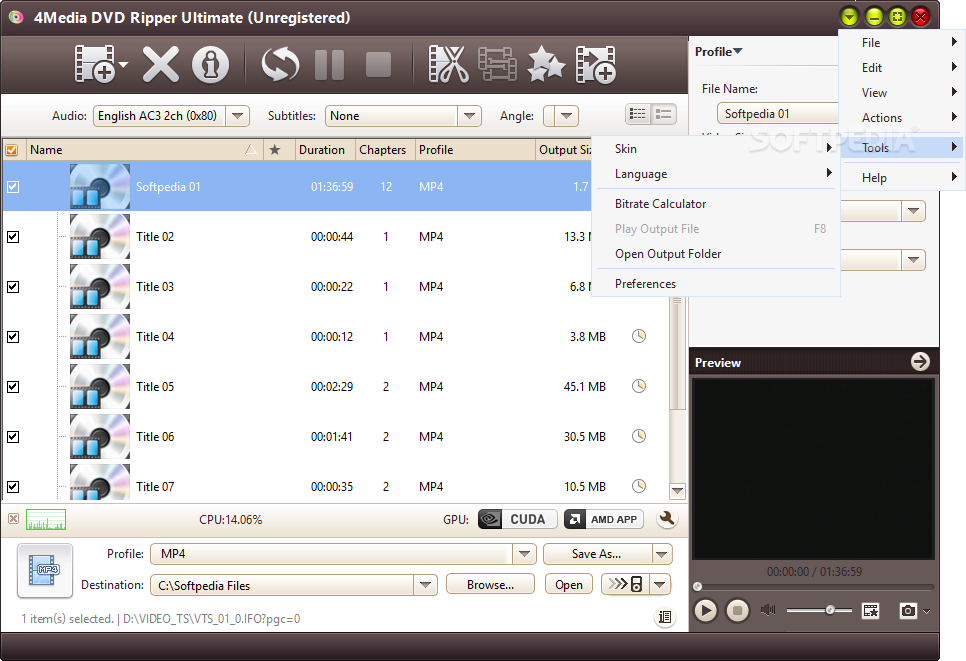Click the Convert refresh-arrows toolbar icon
Screen dimensions: 966x661
pyautogui.click(x=280, y=64)
